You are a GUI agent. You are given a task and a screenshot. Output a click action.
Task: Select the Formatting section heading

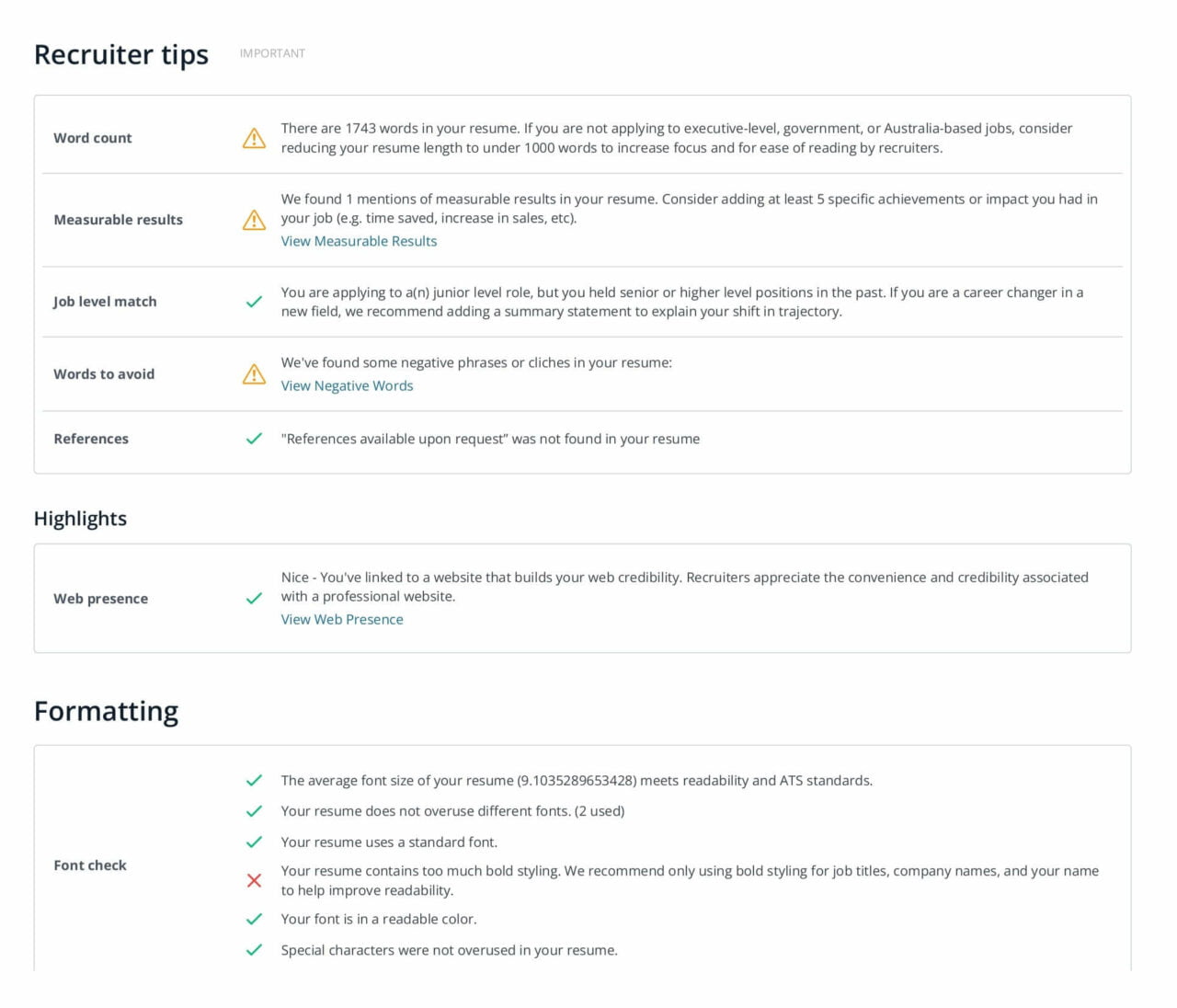tap(106, 711)
